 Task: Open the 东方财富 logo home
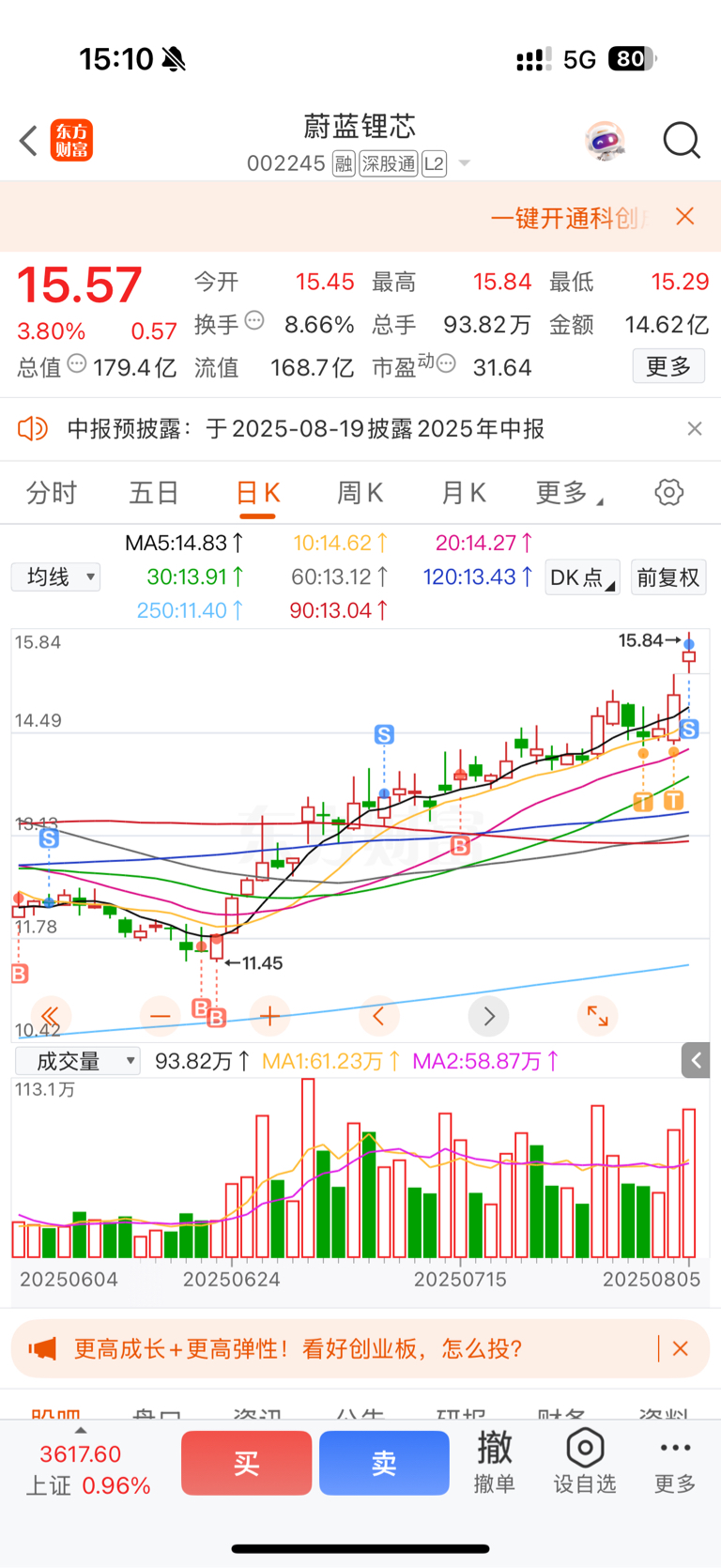[71, 141]
